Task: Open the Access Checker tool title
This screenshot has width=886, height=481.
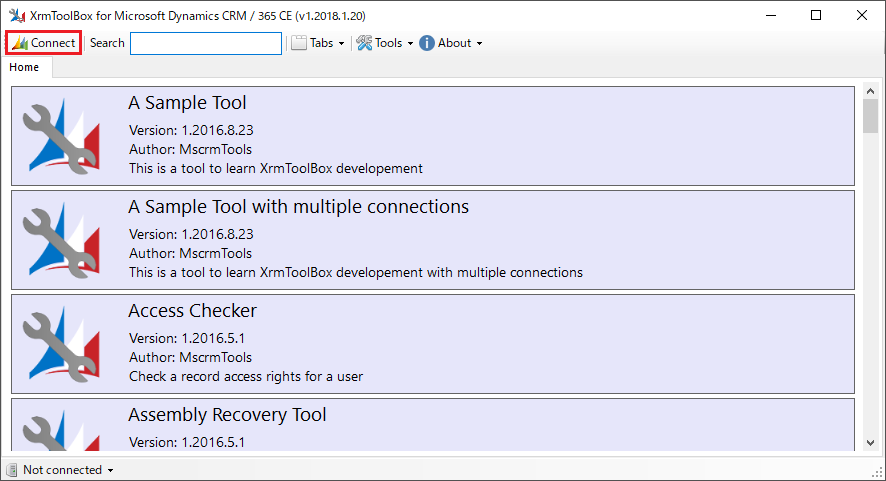Action: click(x=192, y=311)
